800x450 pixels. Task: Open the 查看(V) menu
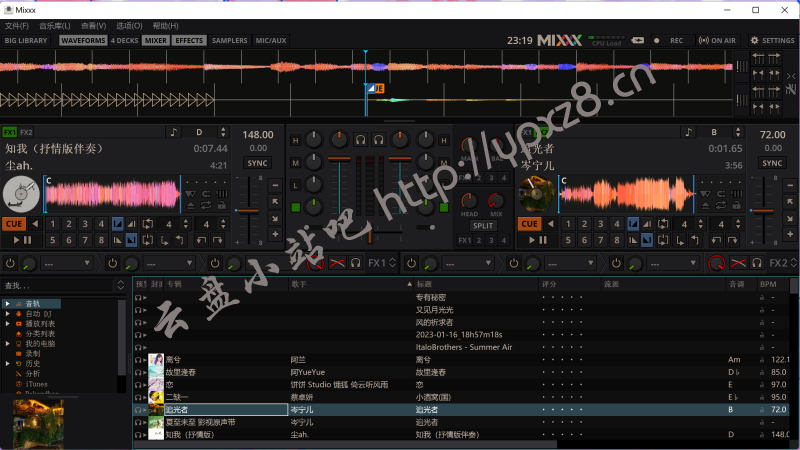[93, 26]
